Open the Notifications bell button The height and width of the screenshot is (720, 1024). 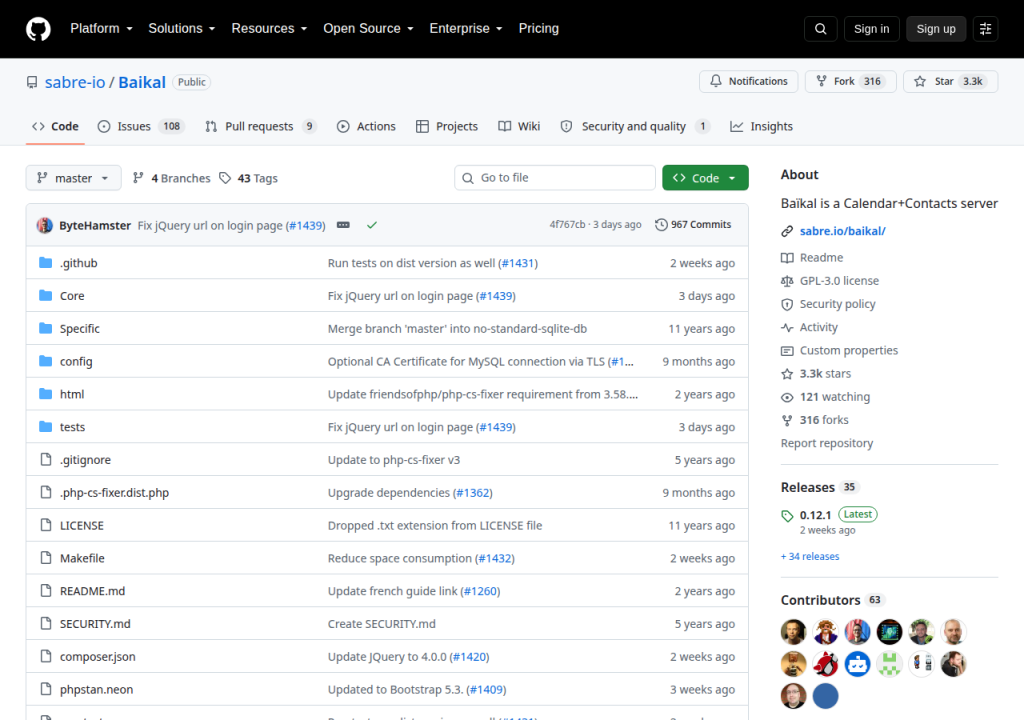[x=748, y=82]
